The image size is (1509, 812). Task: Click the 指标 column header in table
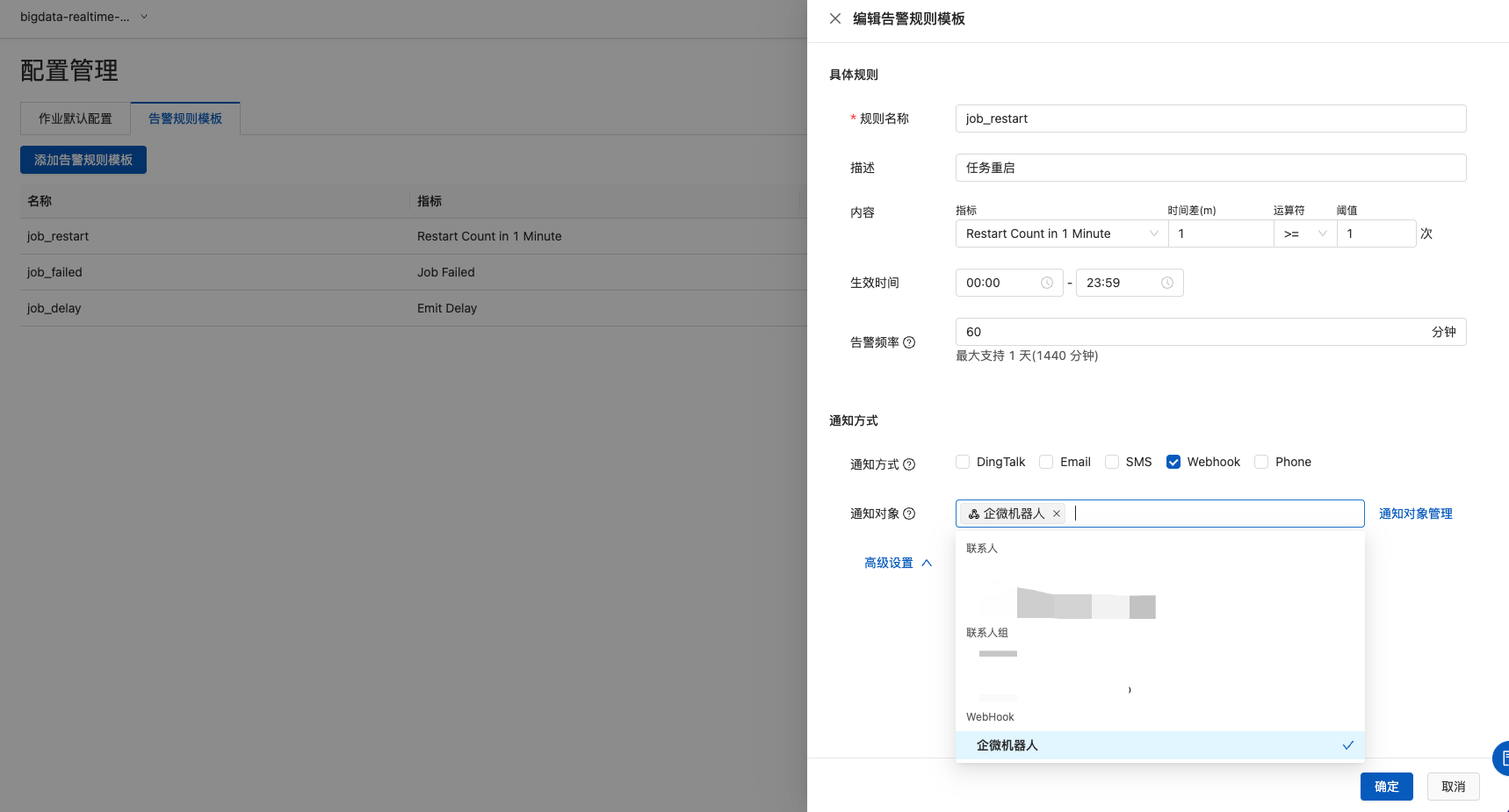(430, 201)
